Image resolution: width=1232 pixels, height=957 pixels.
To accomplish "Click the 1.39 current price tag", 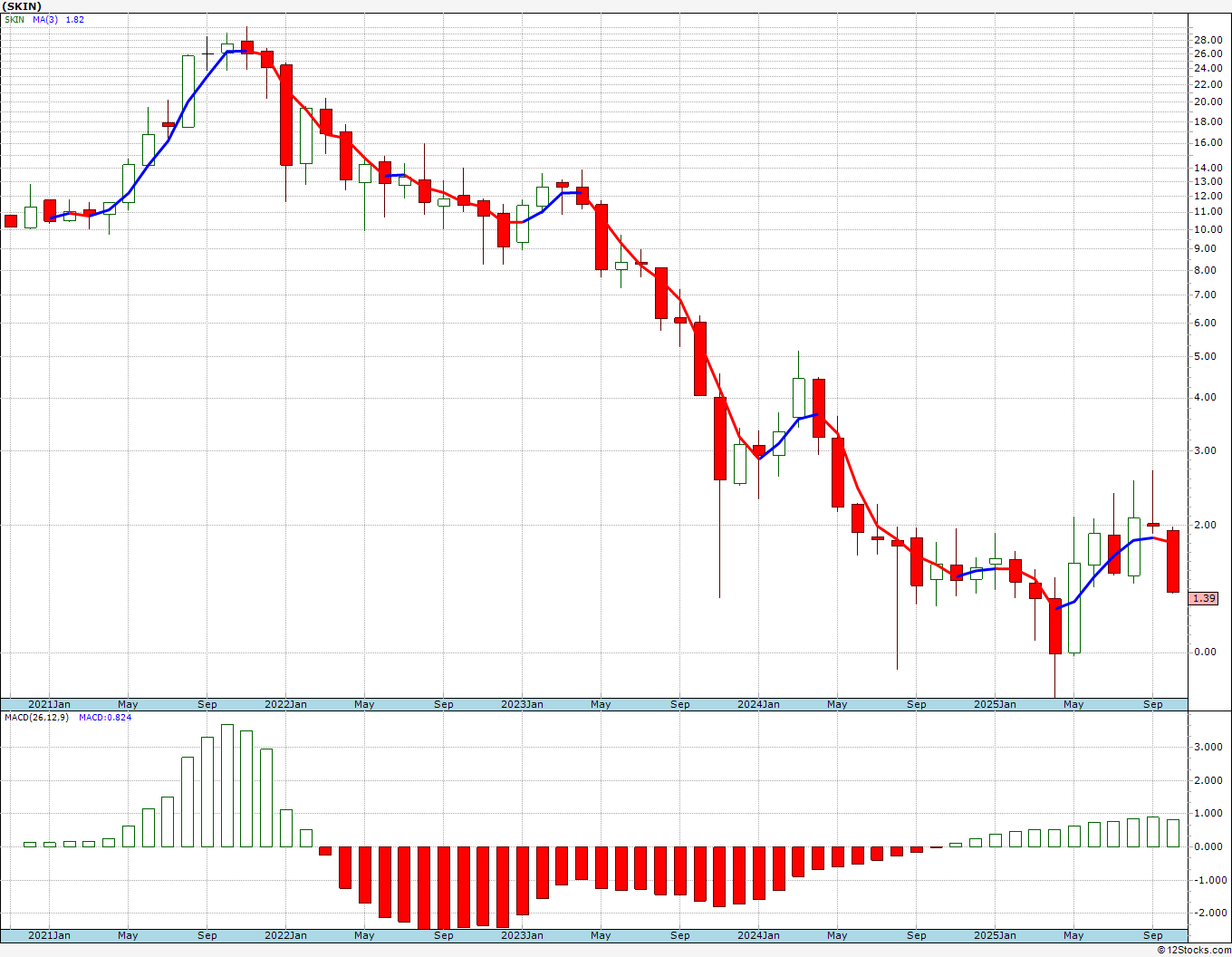I will point(1204,598).
